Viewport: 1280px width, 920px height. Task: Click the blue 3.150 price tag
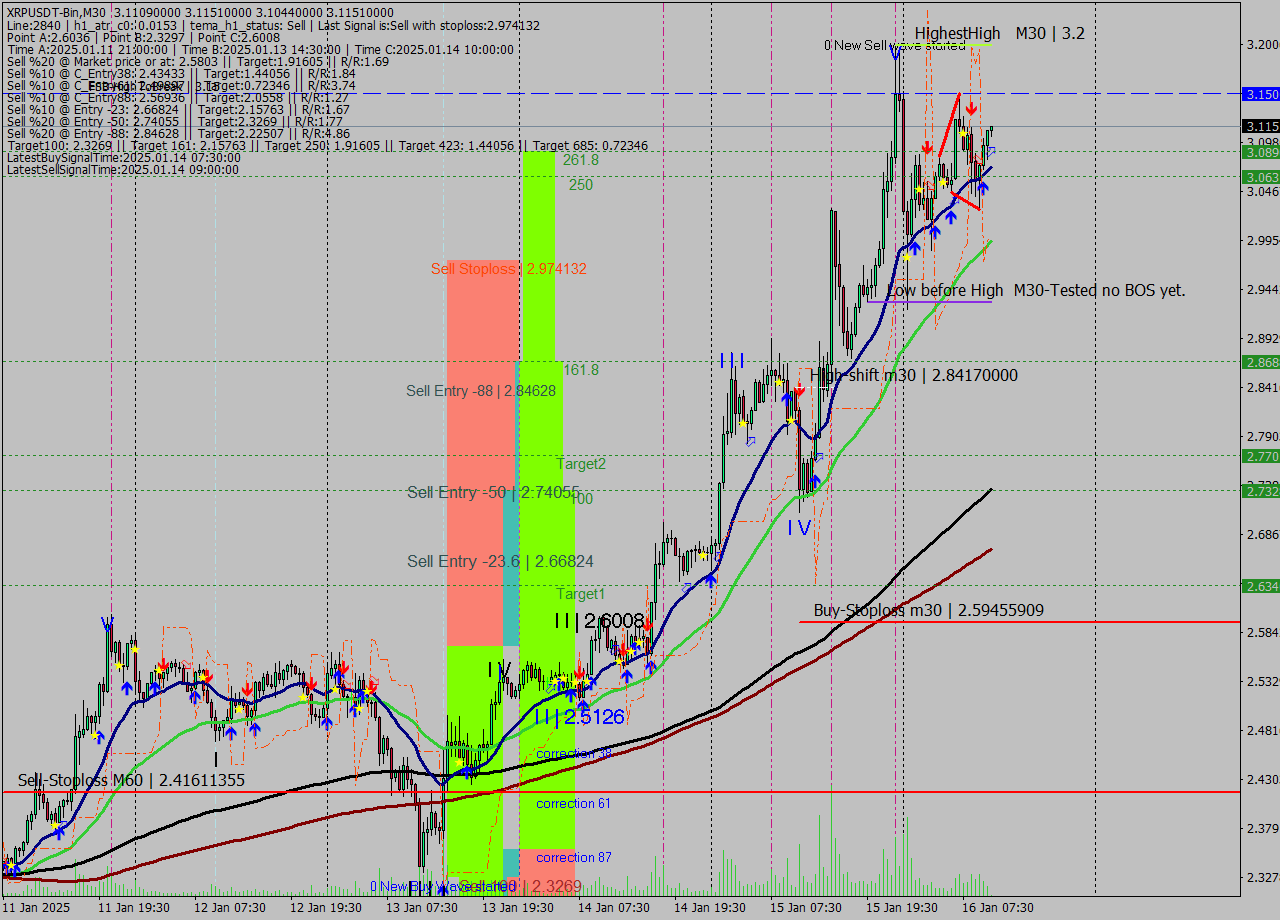click(1261, 94)
